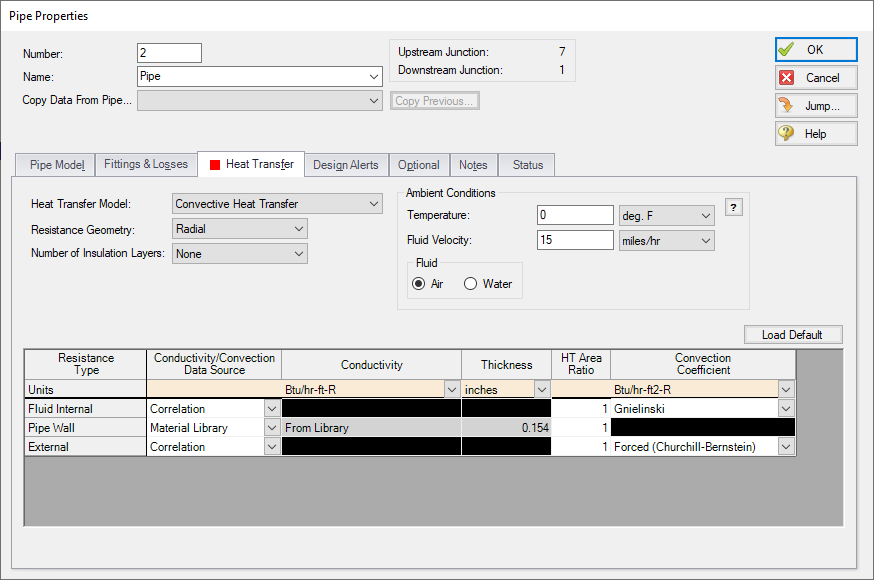Viewport: 874px width, 580px height.
Task: Open the External convection coefficient dropdown
Action: 786,447
